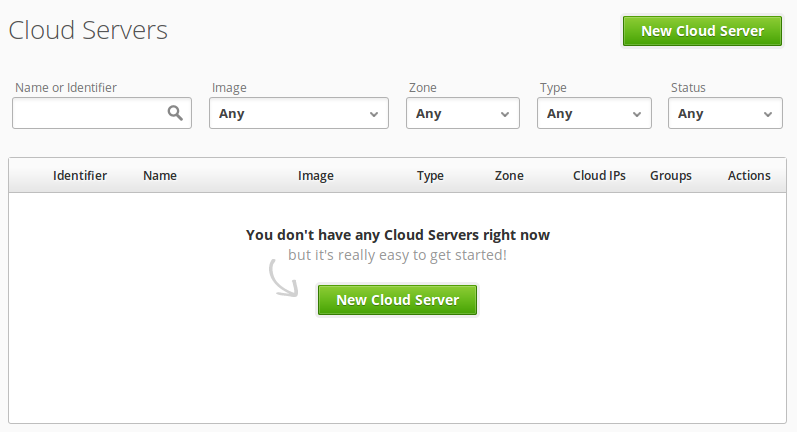Screen dimensions: 797x432
Task: Click the Image column header in the table
Action: [x=316, y=176]
